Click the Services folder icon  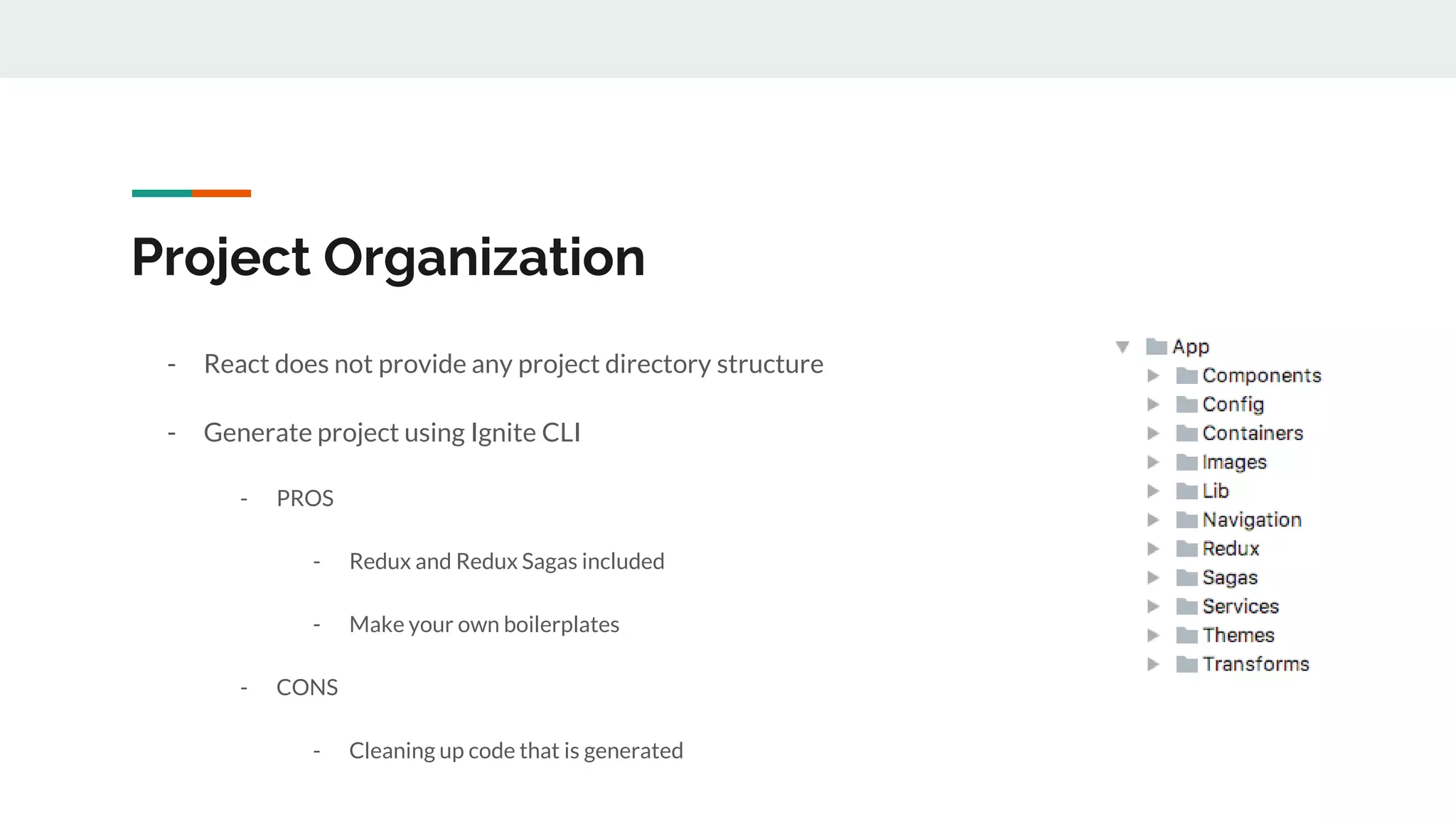1187,606
